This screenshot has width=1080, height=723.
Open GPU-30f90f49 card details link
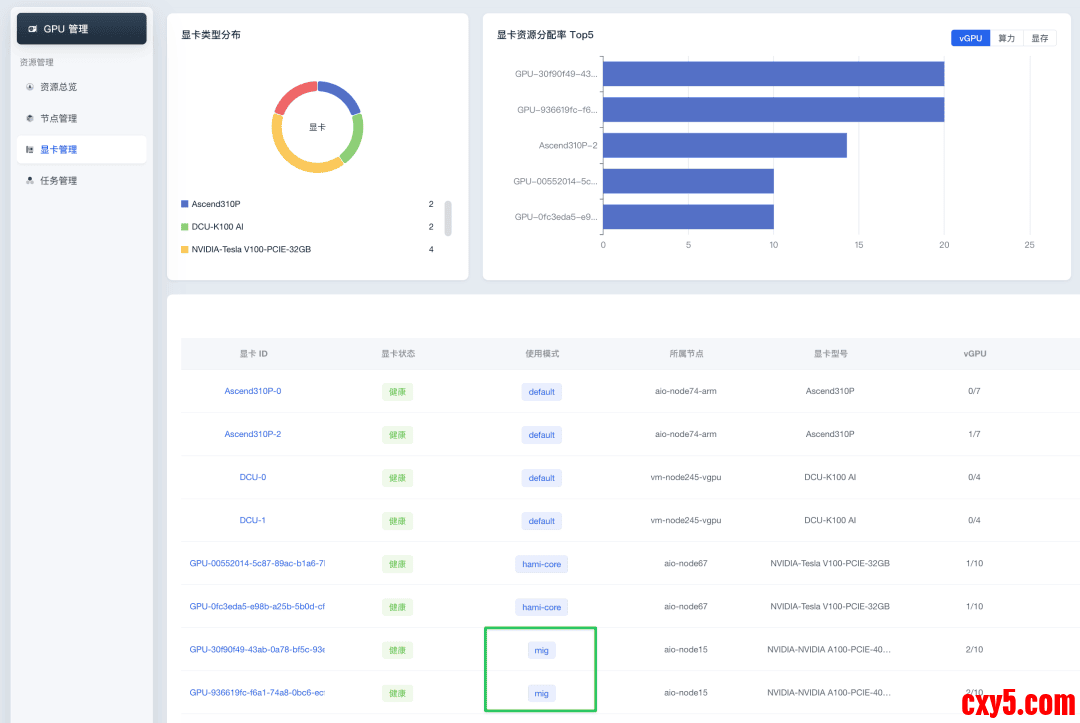click(257, 649)
